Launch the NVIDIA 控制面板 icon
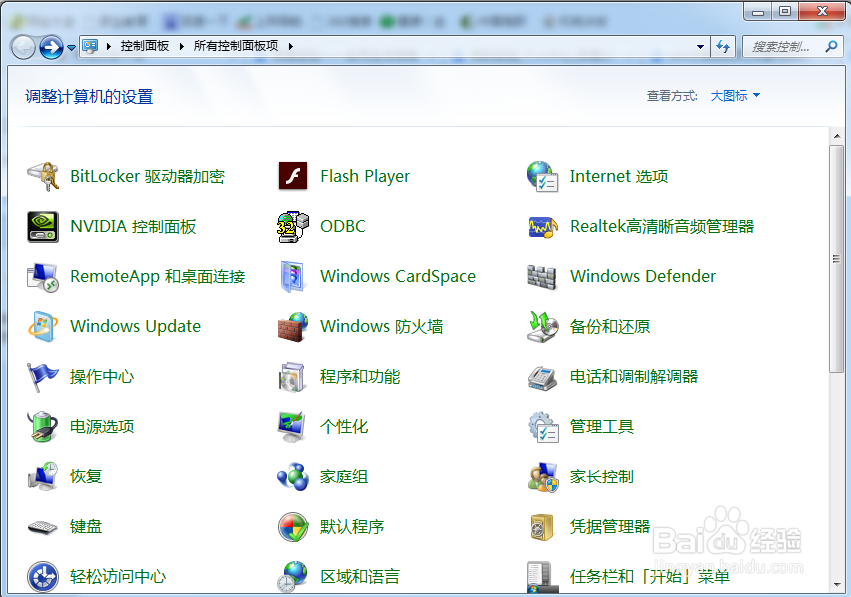 click(43, 226)
